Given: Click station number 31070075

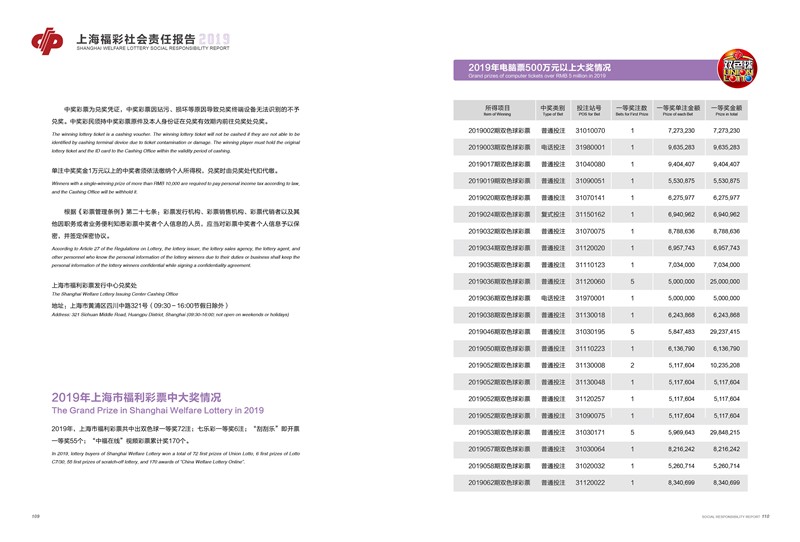Looking at the screenshot, I should (x=590, y=232).
